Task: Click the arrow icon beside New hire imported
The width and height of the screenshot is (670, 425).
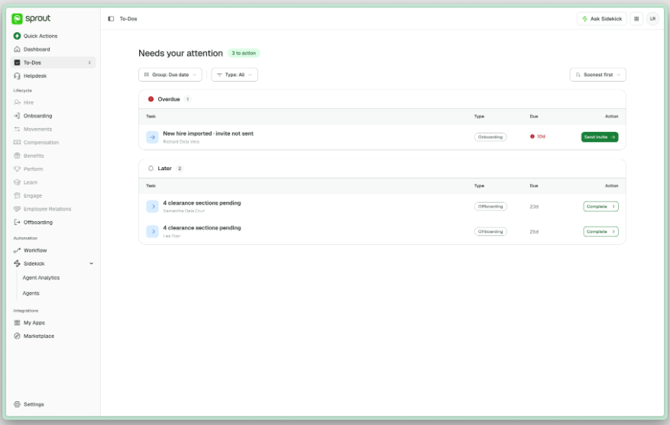Action: [152, 137]
